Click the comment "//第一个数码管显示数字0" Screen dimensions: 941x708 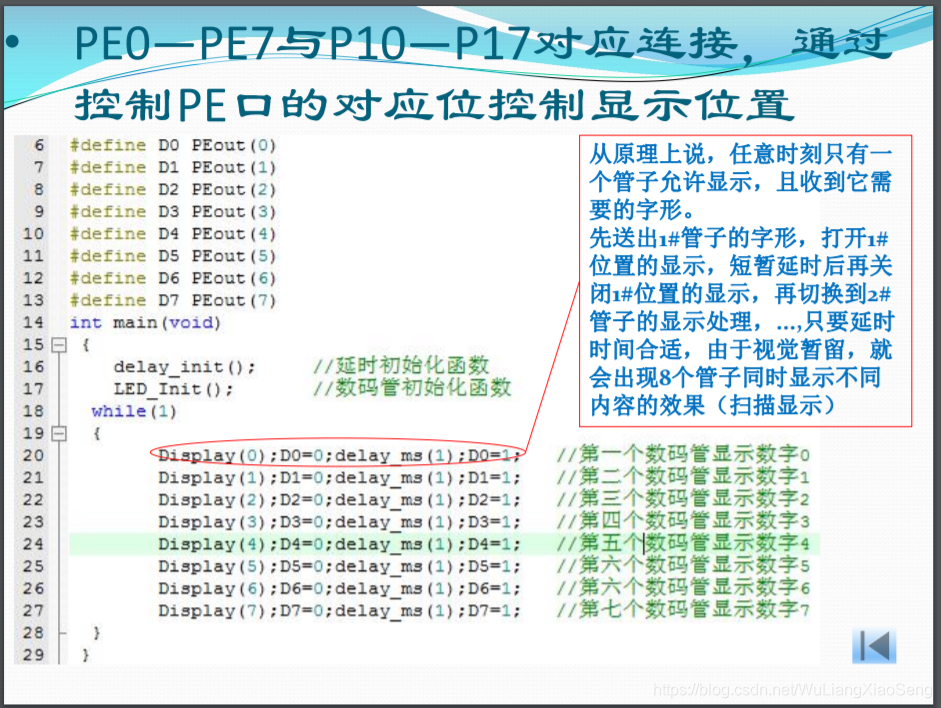pyautogui.click(x=683, y=455)
